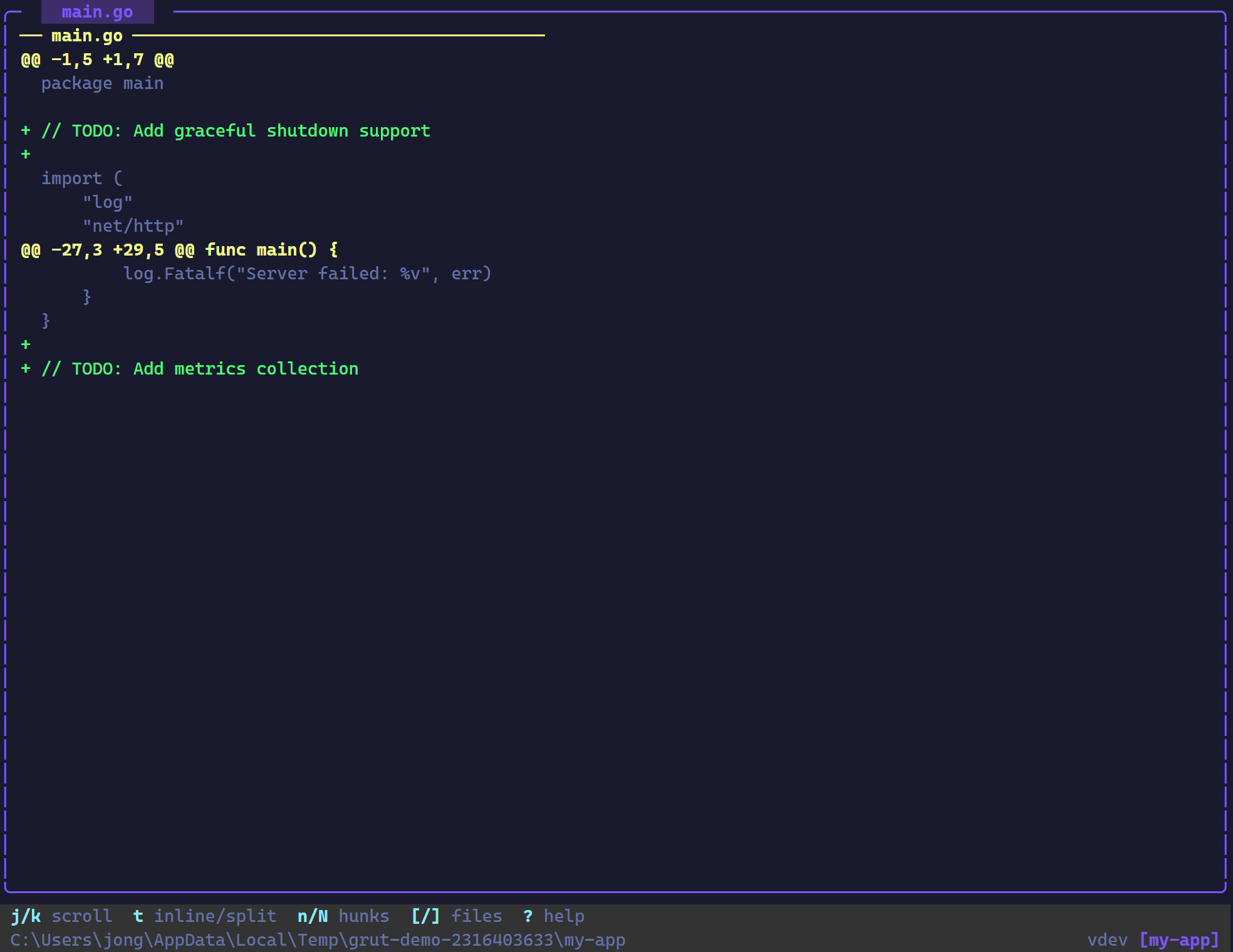The height and width of the screenshot is (952, 1233).
Task: Click the plus marker beside graceful shutdown TODO
Action: coord(26,130)
